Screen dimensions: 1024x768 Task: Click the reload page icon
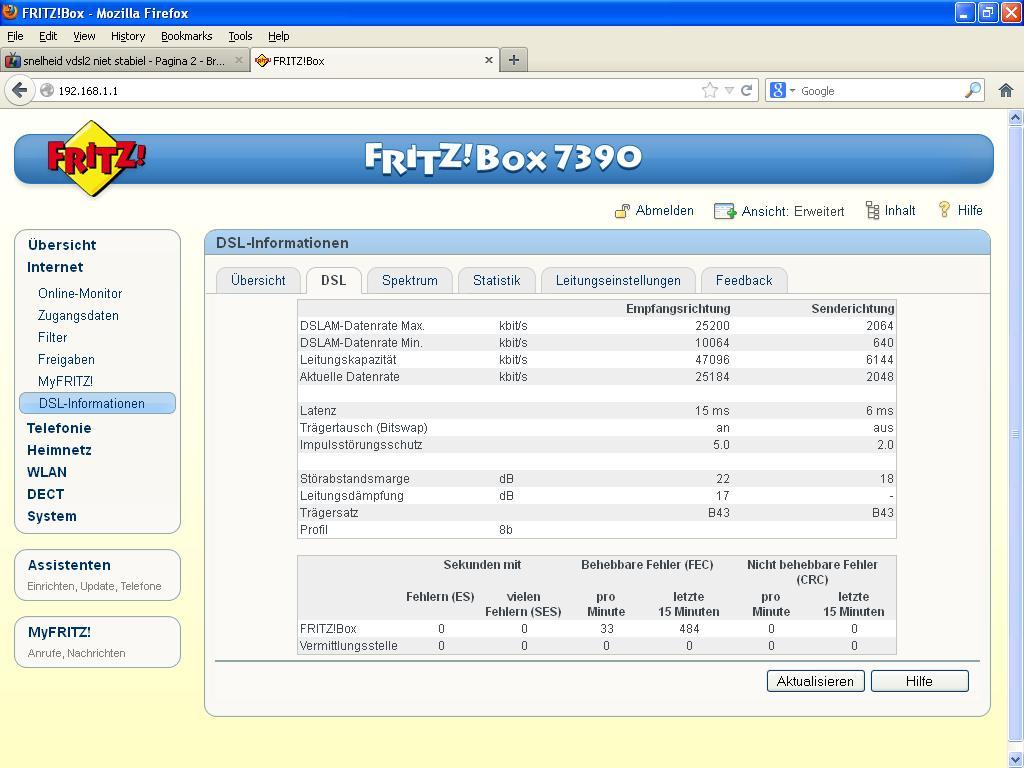coord(746,90)
